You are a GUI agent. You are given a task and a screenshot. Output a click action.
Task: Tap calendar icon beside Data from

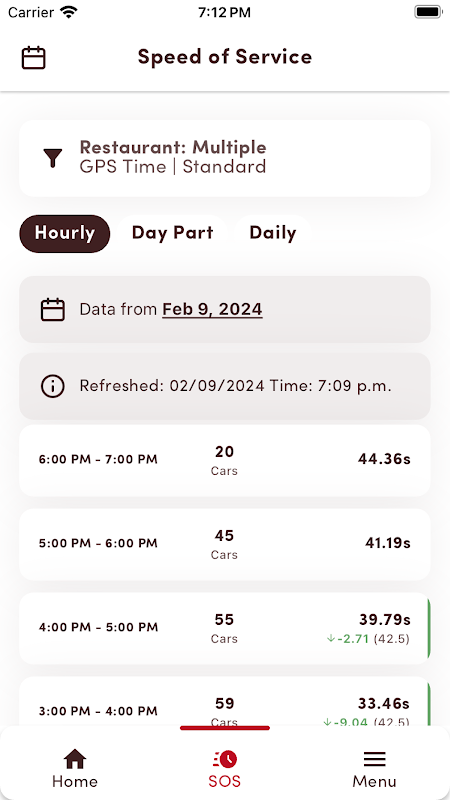(53, 309)
